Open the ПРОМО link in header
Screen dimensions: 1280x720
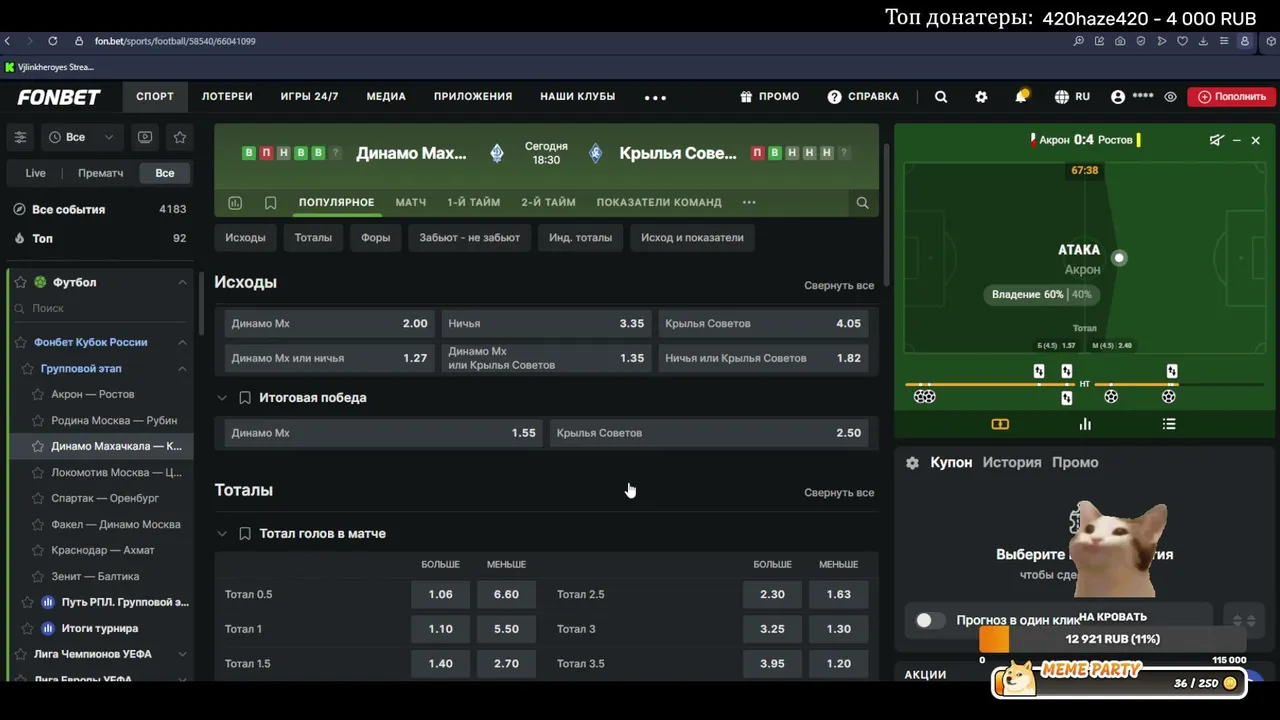tap(769, 97)
